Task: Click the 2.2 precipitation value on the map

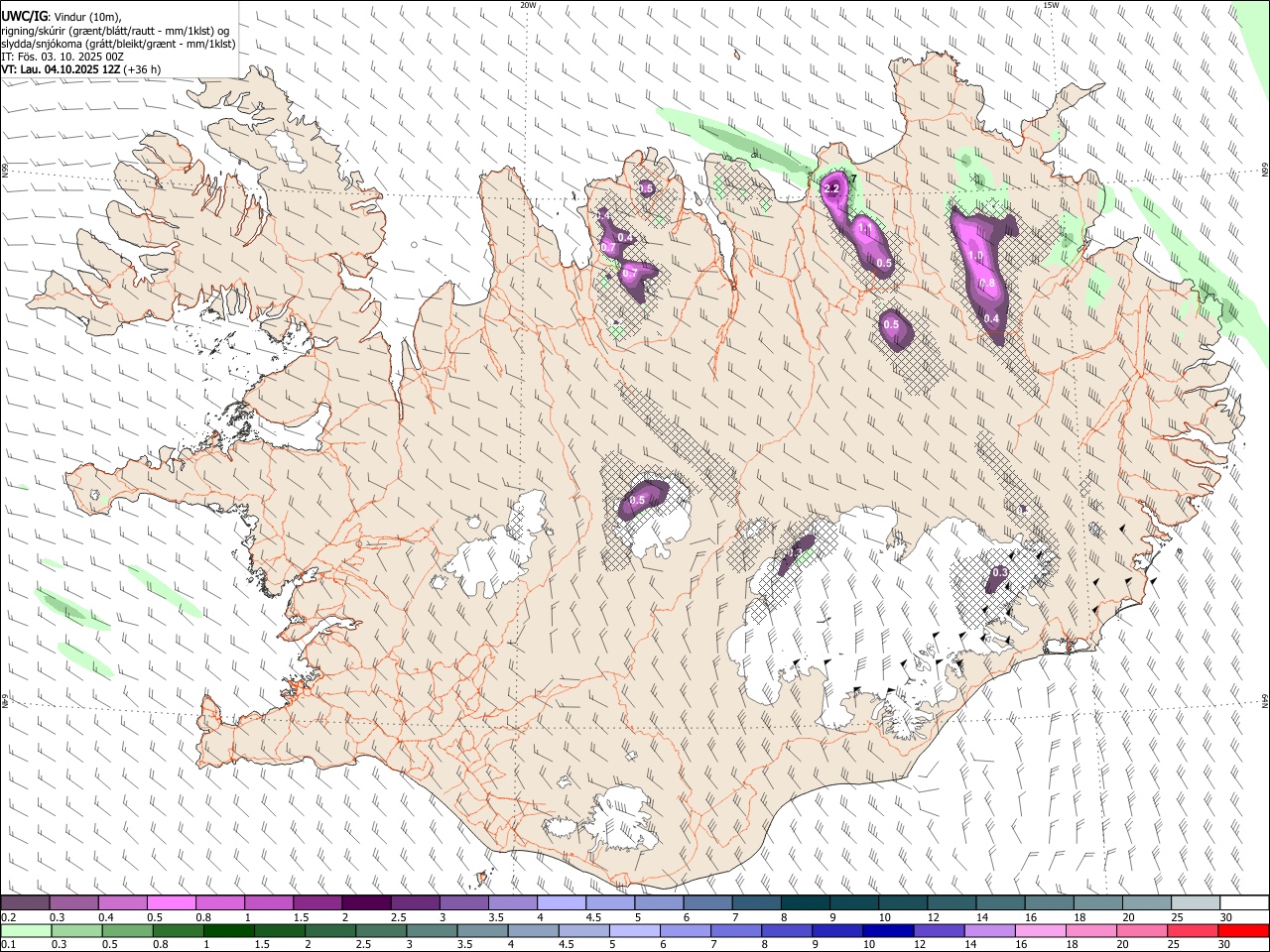Action: tap(831, 188)
